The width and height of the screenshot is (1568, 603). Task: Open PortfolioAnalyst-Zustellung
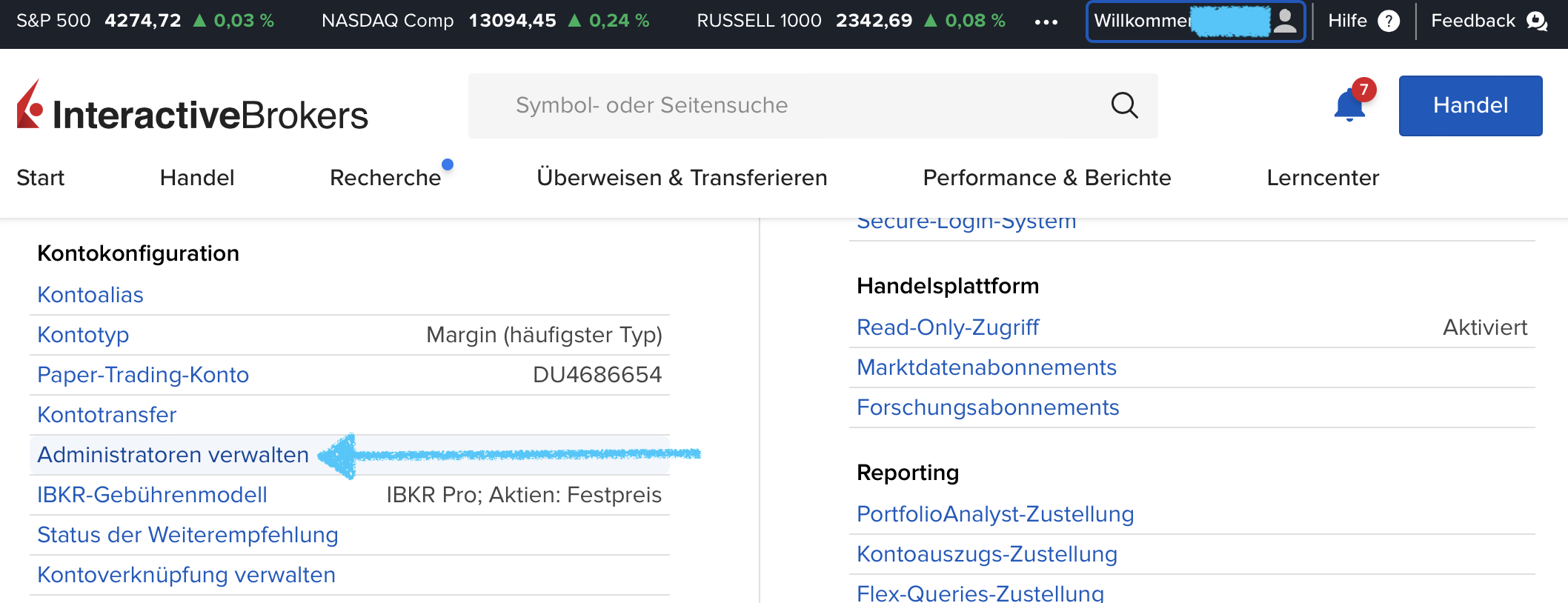click(995, 514)
